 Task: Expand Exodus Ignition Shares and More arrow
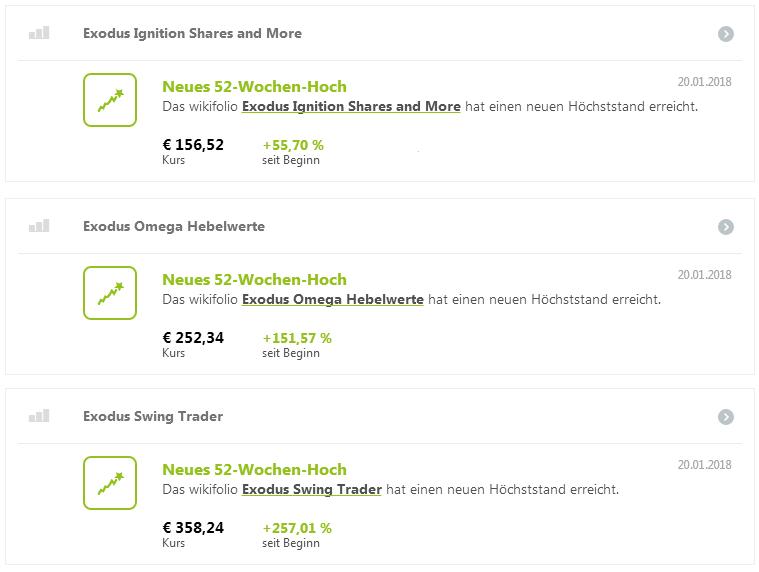[x=726, y=34]
